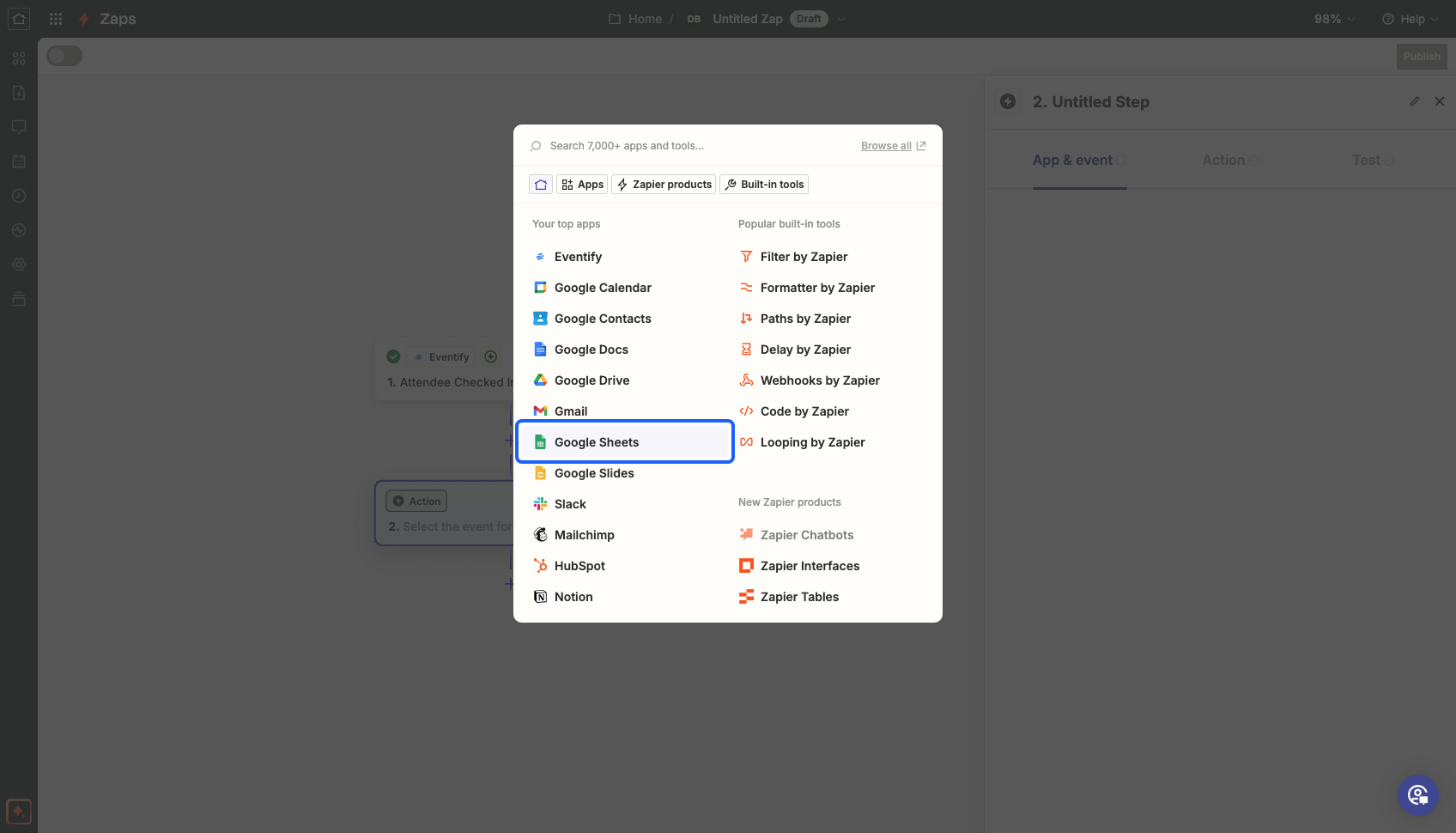Screen dimensions: 1456x833
Task: Select Code by Zapier tool
Action: tap(831, 411)
